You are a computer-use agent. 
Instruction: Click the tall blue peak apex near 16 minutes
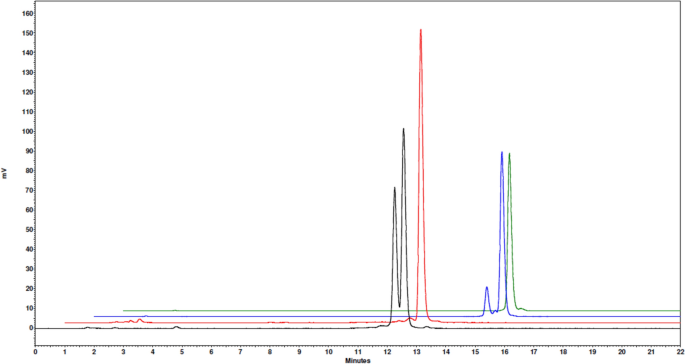(502, 152)
